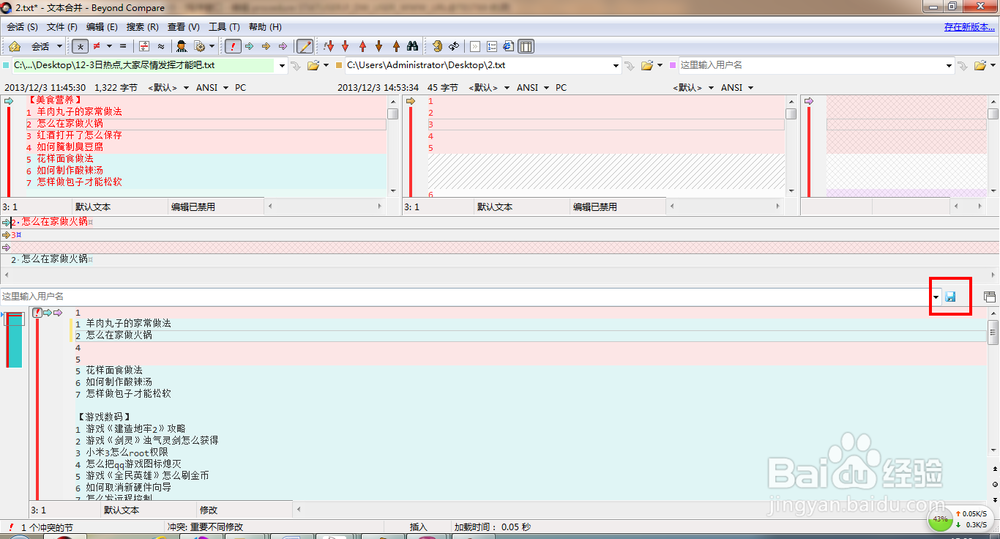
Task: Click the red Previous Difference arrow
Action: (362, 46)
